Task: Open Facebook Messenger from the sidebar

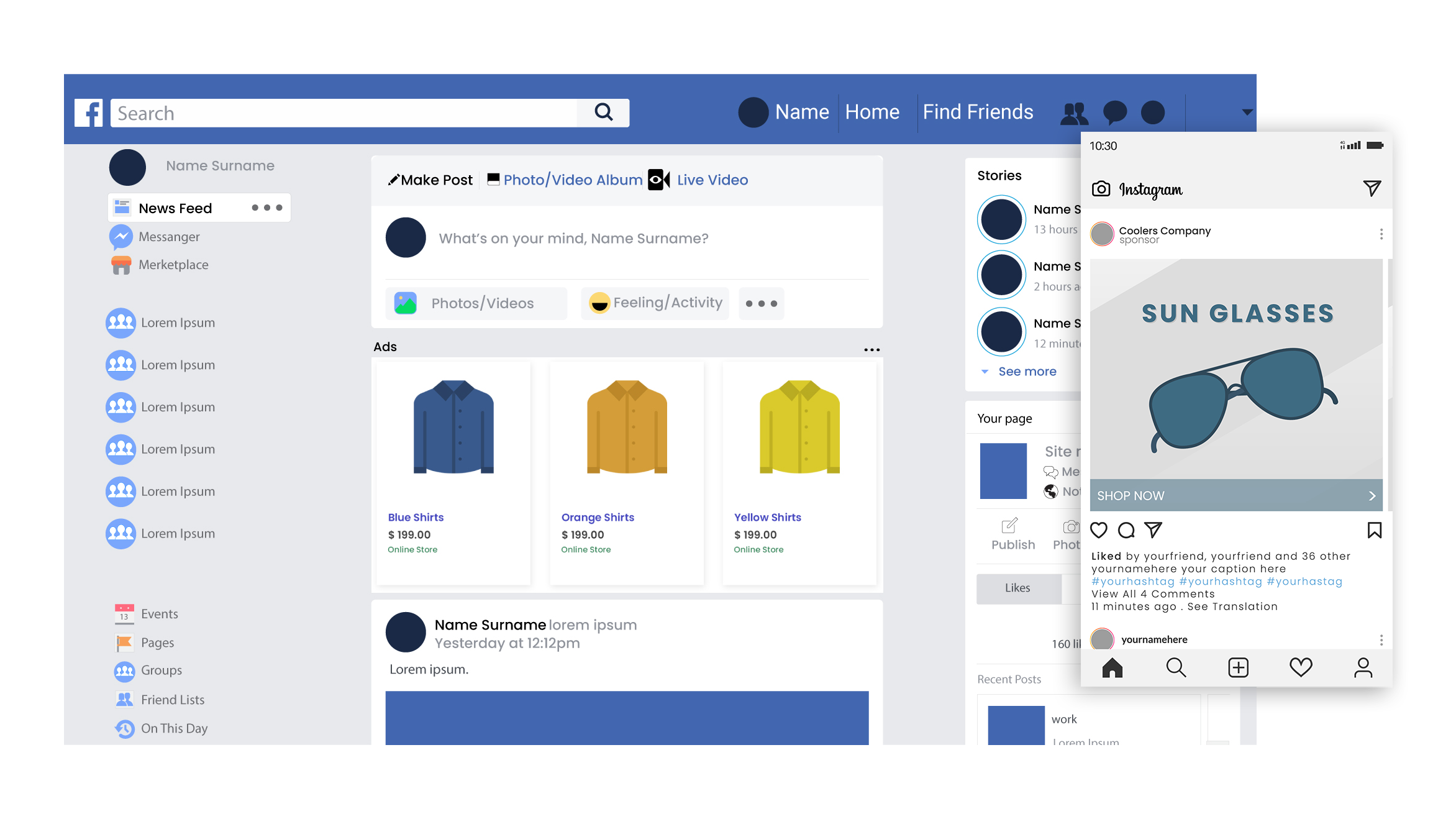Action: coord(122,237)
